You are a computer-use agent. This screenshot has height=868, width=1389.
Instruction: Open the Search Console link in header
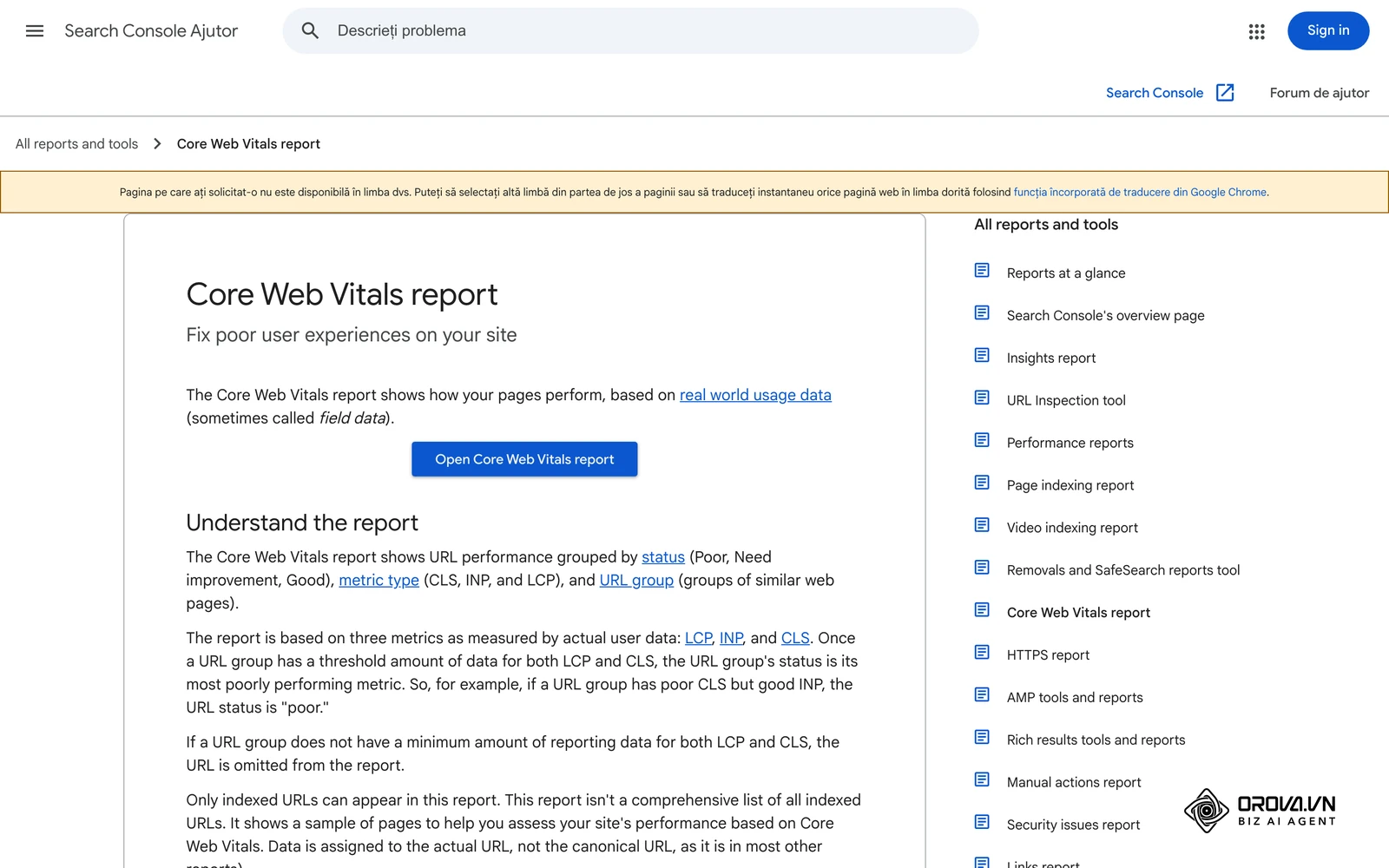point(1154,93)
